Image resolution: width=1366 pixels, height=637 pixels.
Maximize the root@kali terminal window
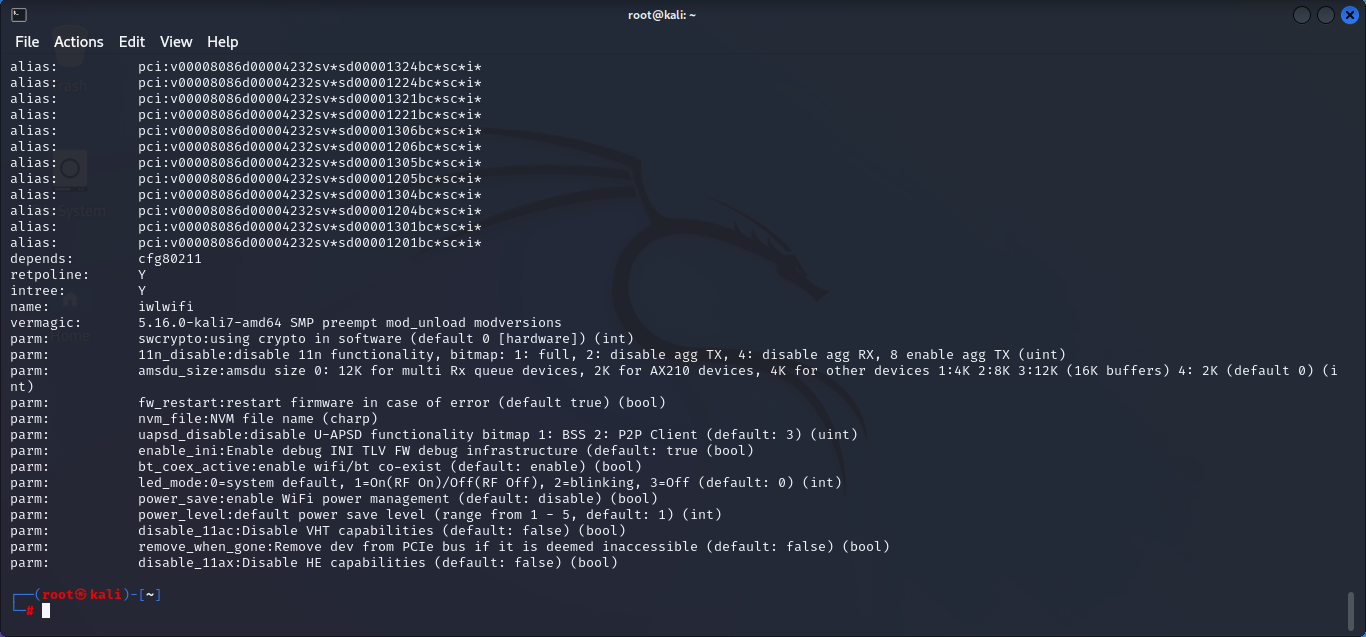1325,15
